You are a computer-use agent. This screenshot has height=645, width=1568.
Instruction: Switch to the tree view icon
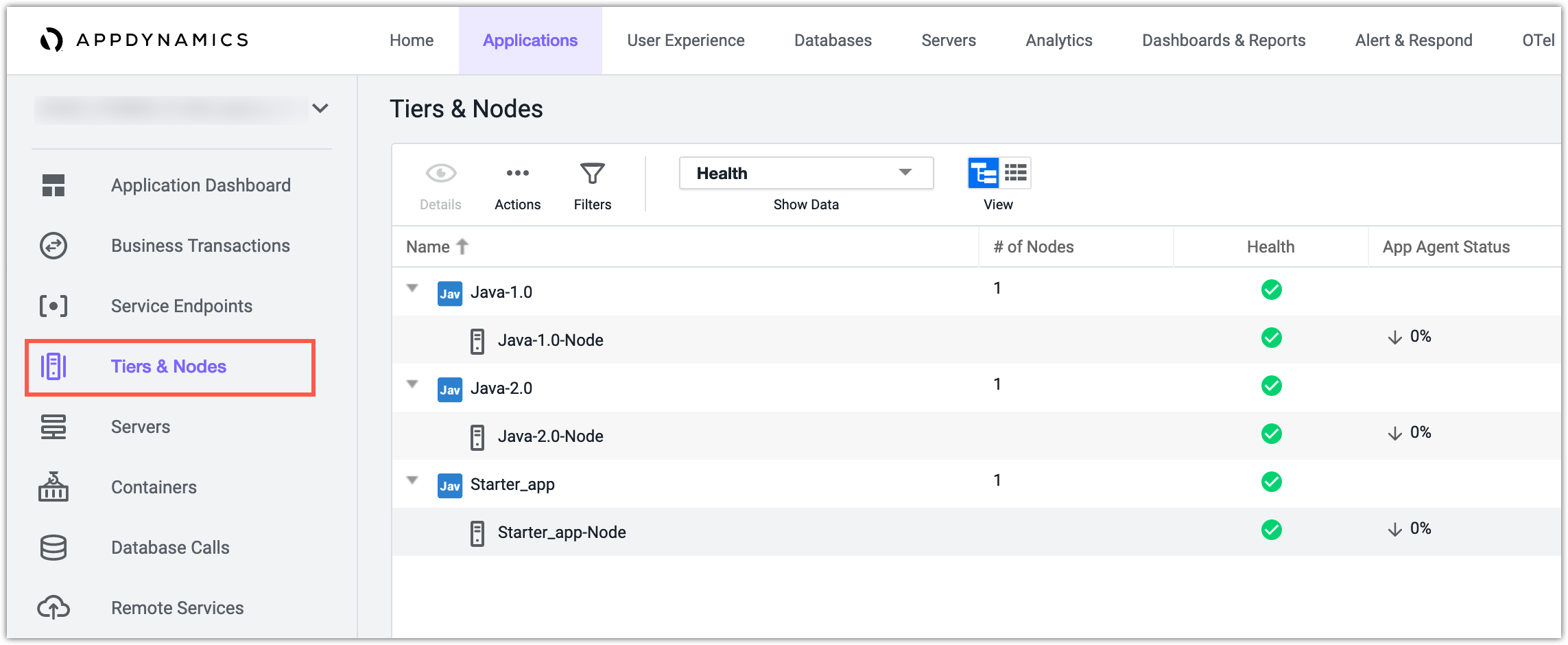pyautogui.click(x=983, y=173)
